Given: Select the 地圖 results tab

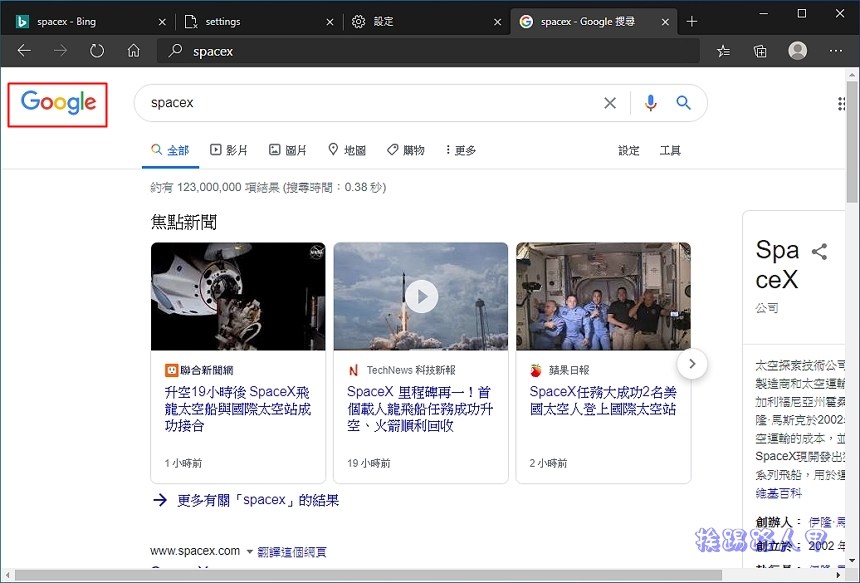Looking at the screenshot, I should coord(347,150).
